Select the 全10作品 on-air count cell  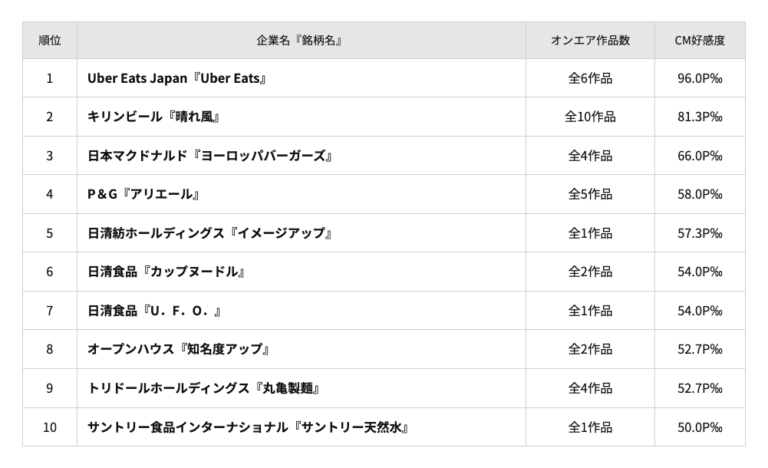pyautogui.click(x=590, y=117)
